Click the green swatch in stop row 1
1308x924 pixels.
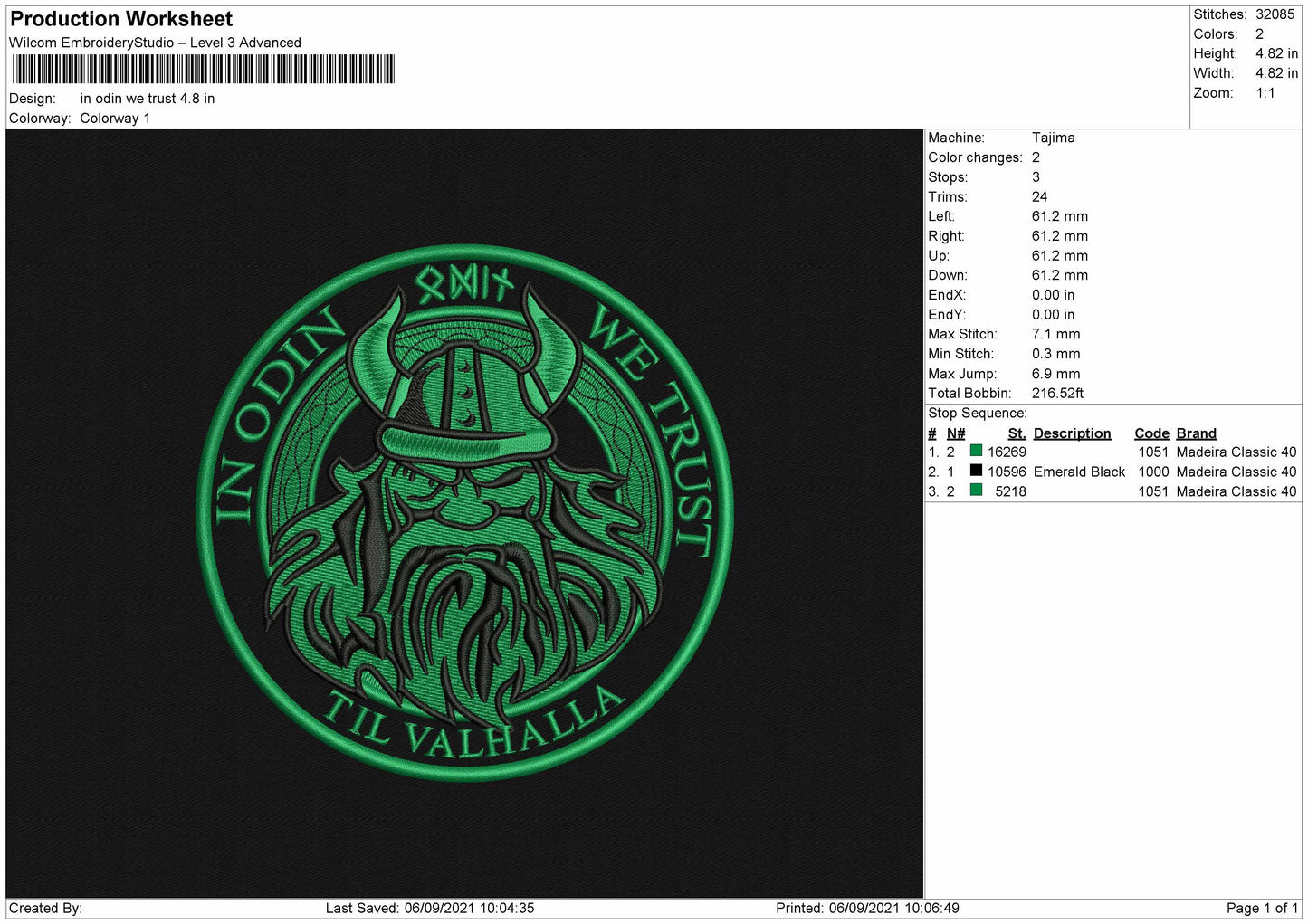click(x=976, y=451)
